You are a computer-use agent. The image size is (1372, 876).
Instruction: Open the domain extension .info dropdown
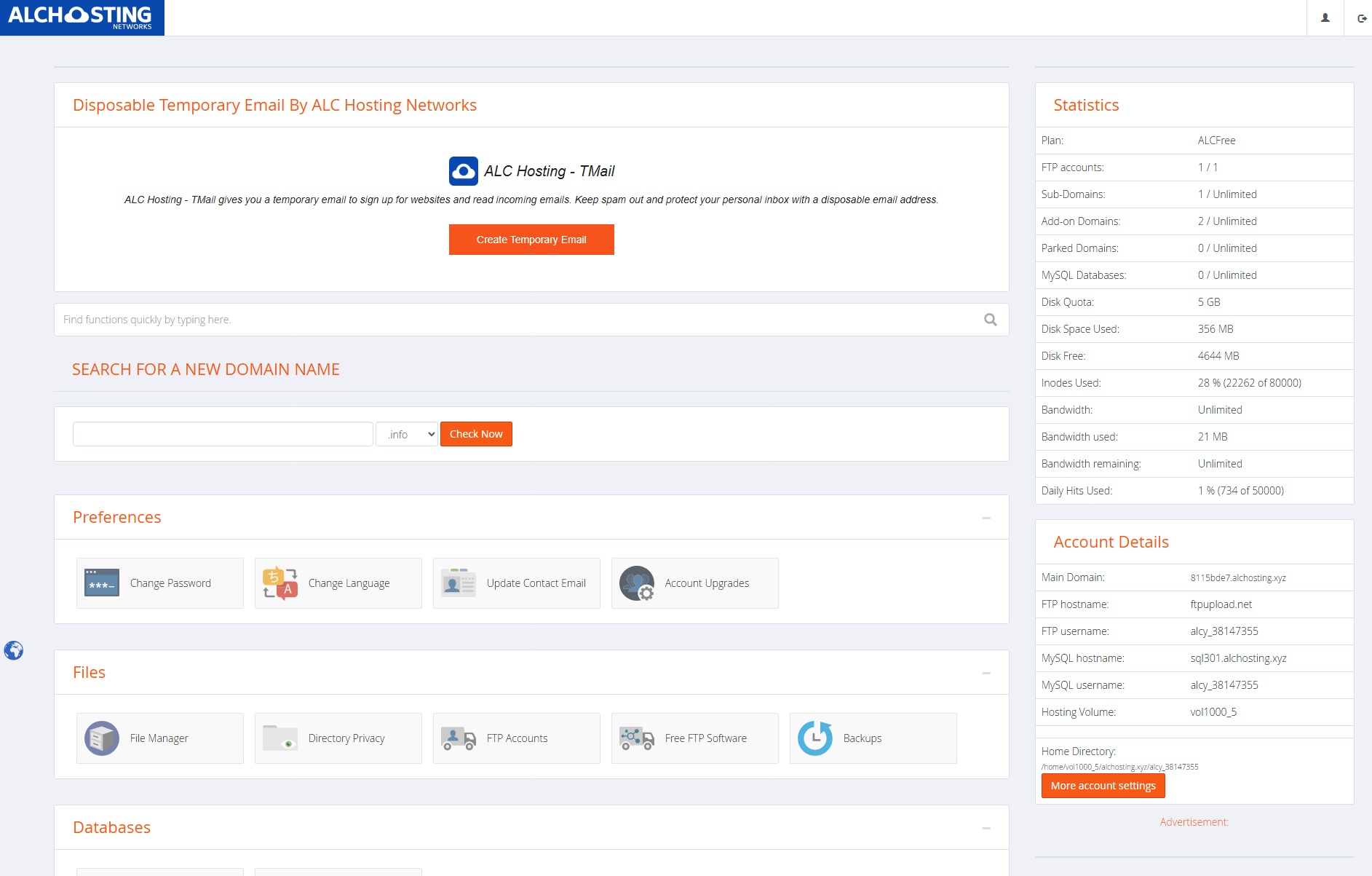[x=407, y=435]
